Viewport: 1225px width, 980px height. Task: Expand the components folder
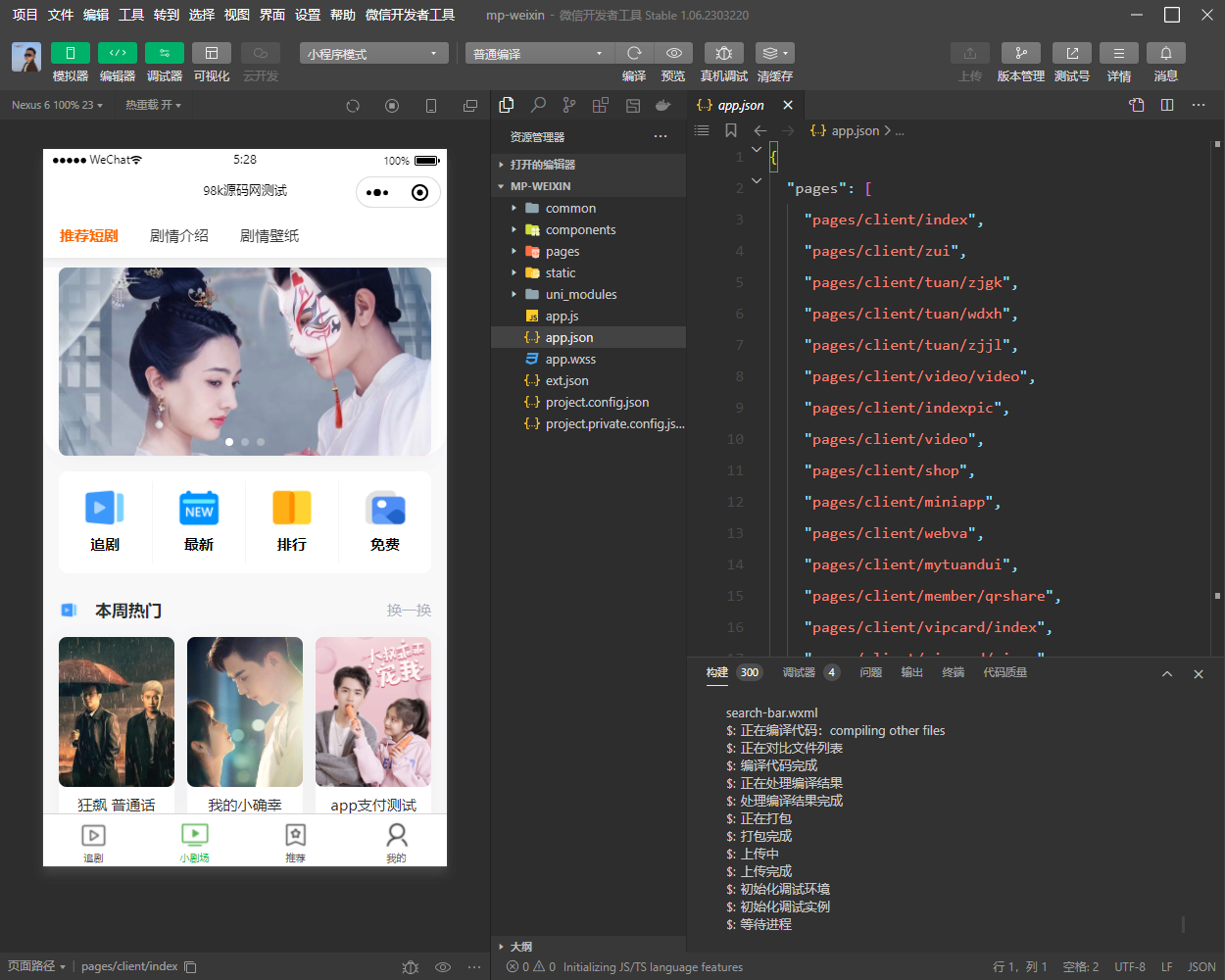(580, 230)
